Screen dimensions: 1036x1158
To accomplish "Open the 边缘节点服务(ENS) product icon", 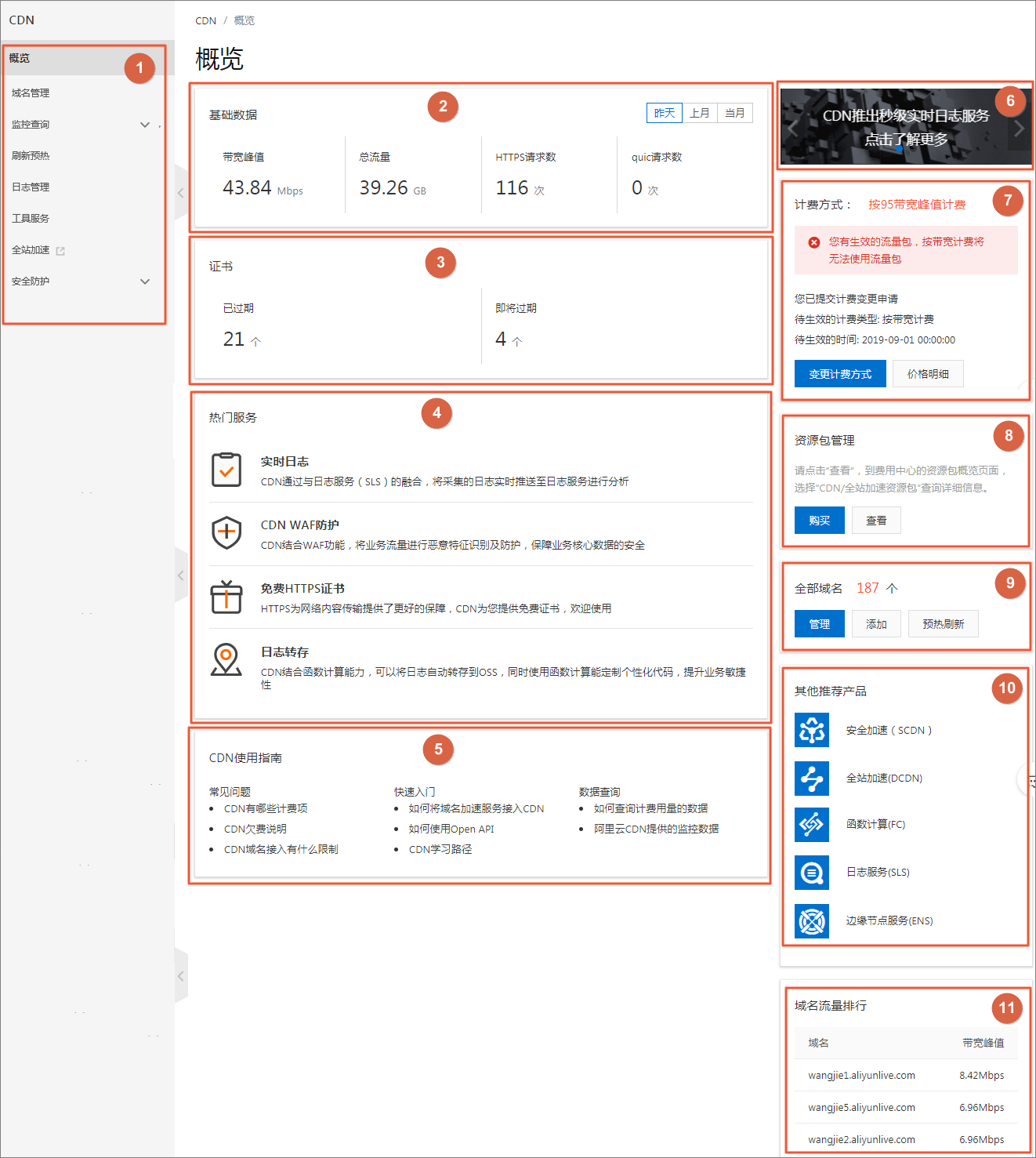I will click(812, 921).
